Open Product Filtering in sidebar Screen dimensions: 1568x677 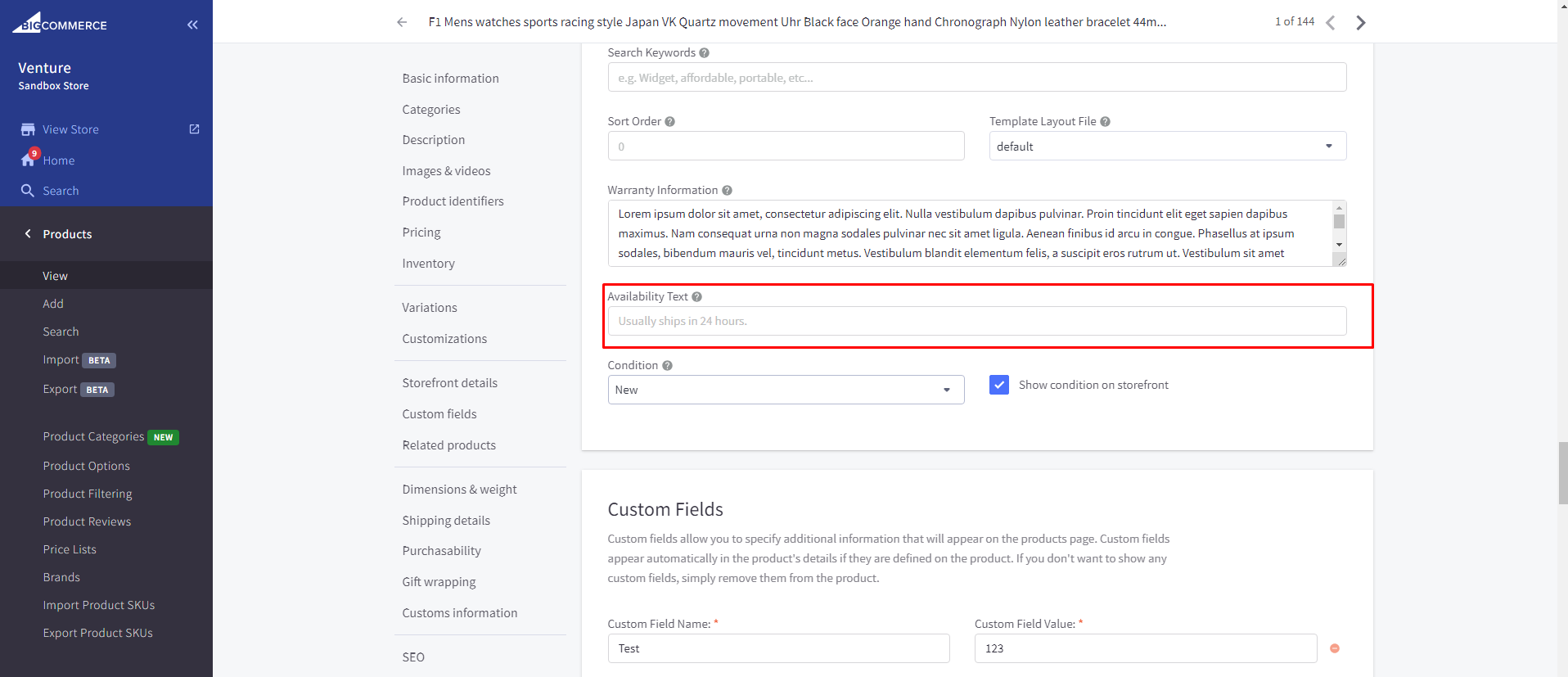click(x=88, y=494)
